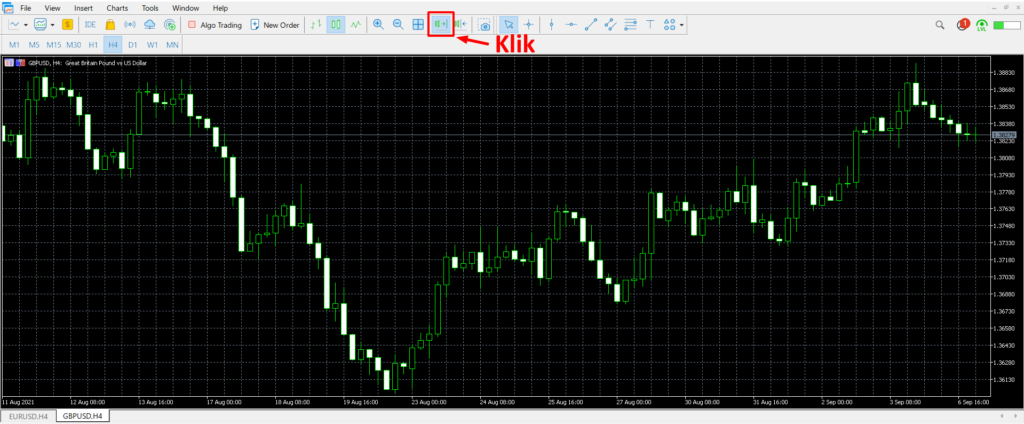Switch to the EURUSD.H4 chart tab
Screen dimensions: 1024x424
coord(28,415)
